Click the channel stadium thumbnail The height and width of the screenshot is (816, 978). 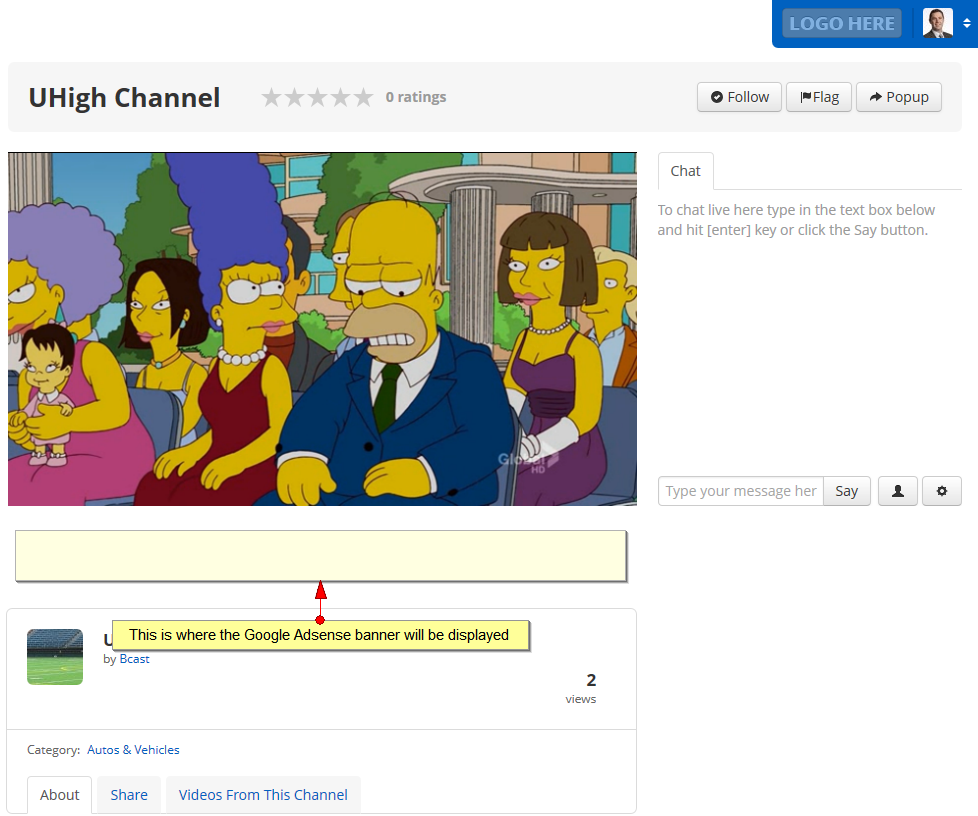coord(55,657)
